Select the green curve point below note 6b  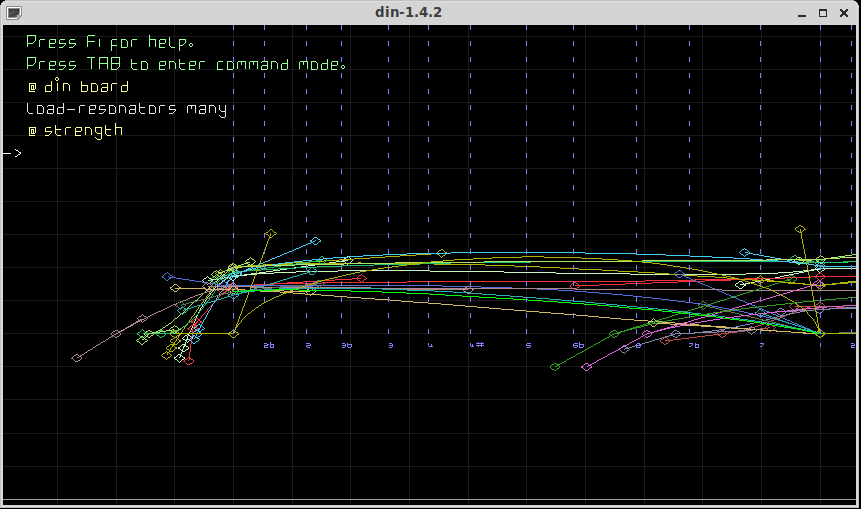click(555, 367)
